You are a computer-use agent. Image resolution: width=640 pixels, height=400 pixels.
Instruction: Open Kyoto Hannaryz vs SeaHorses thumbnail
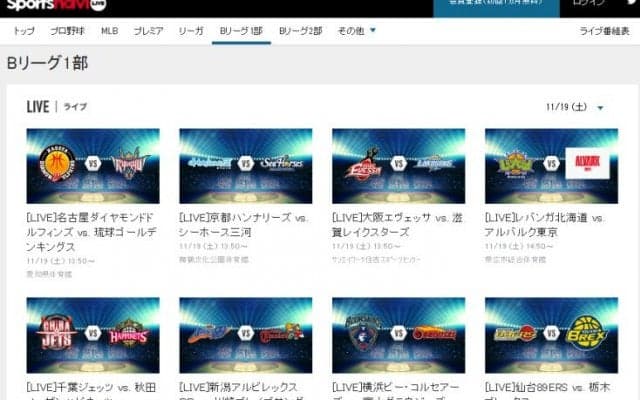click(246, 166)
